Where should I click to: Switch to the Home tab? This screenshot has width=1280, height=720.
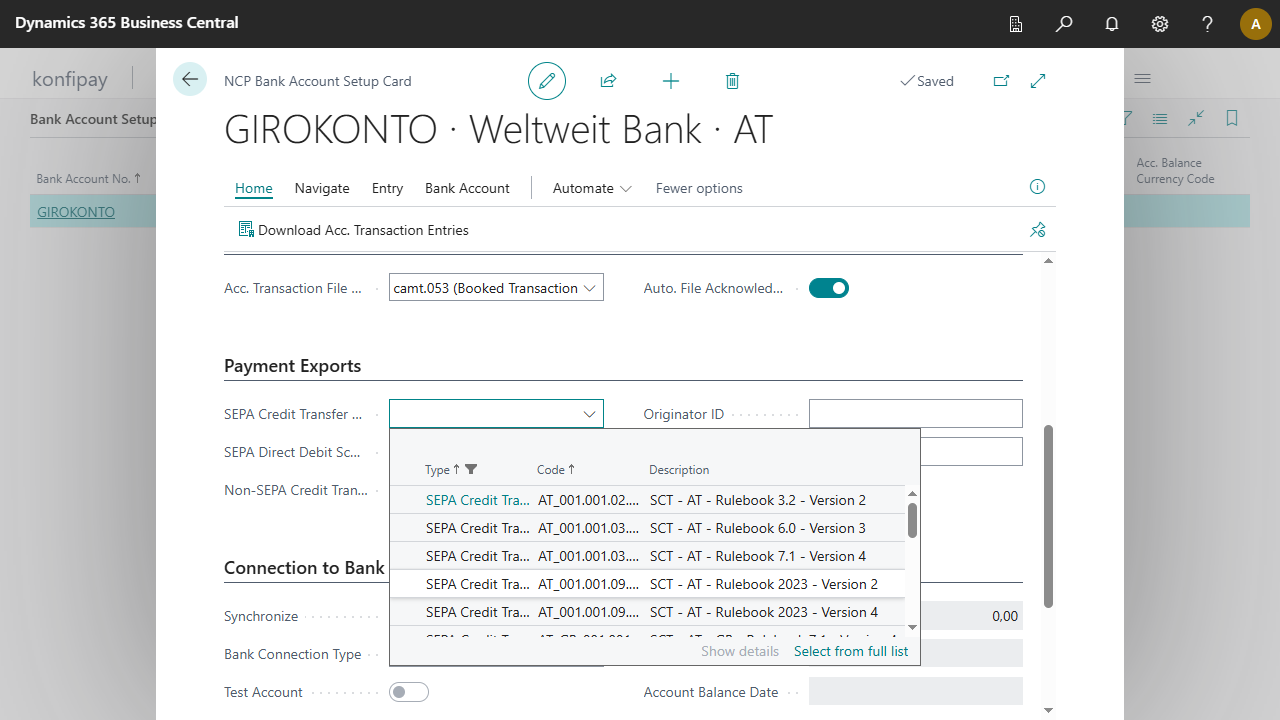tap(254, 188)
